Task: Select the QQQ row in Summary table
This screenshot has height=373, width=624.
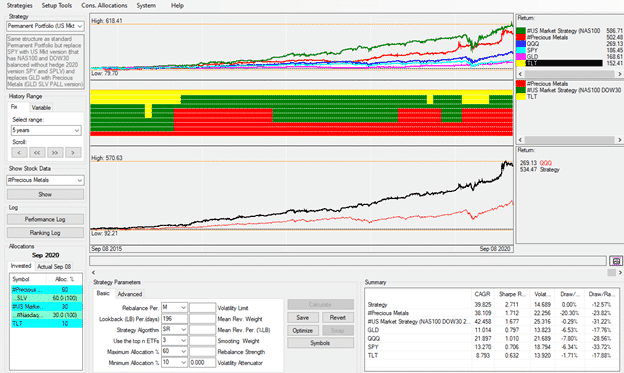Action: tap(491, 338)
